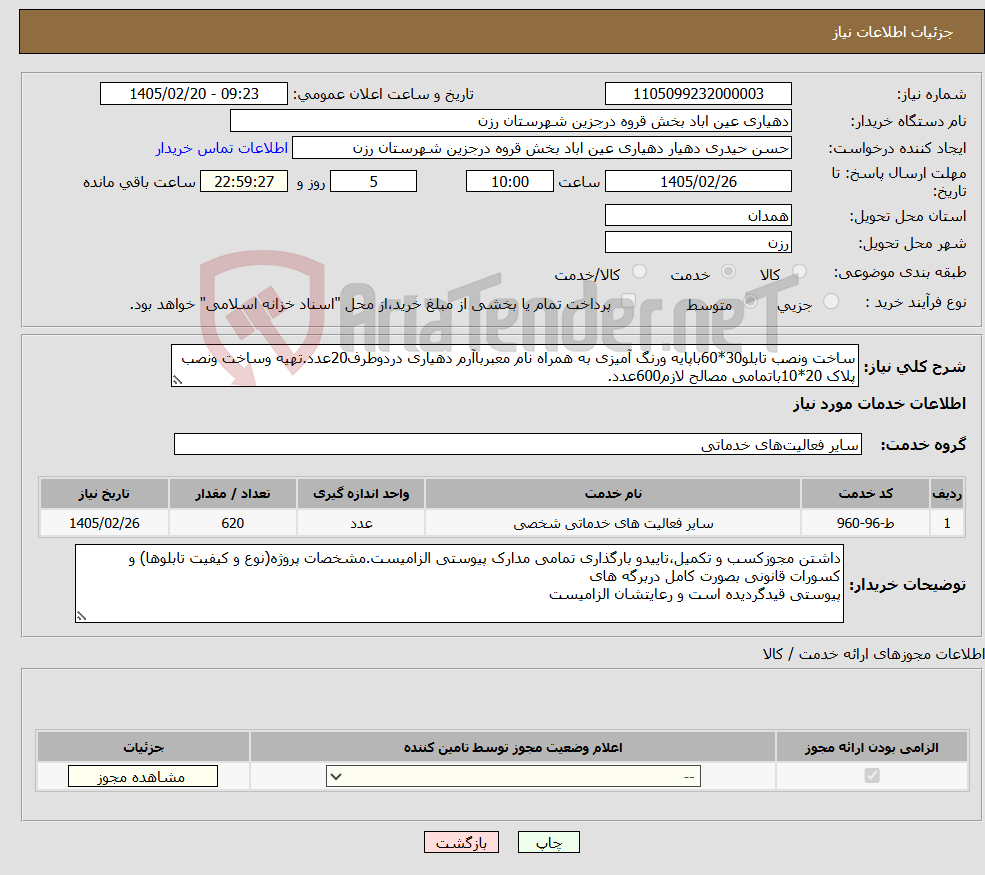The height and width of the screenshot is (875, 985).
Task: Select the کالا/خدمت radio option
Action: point(639,271)
